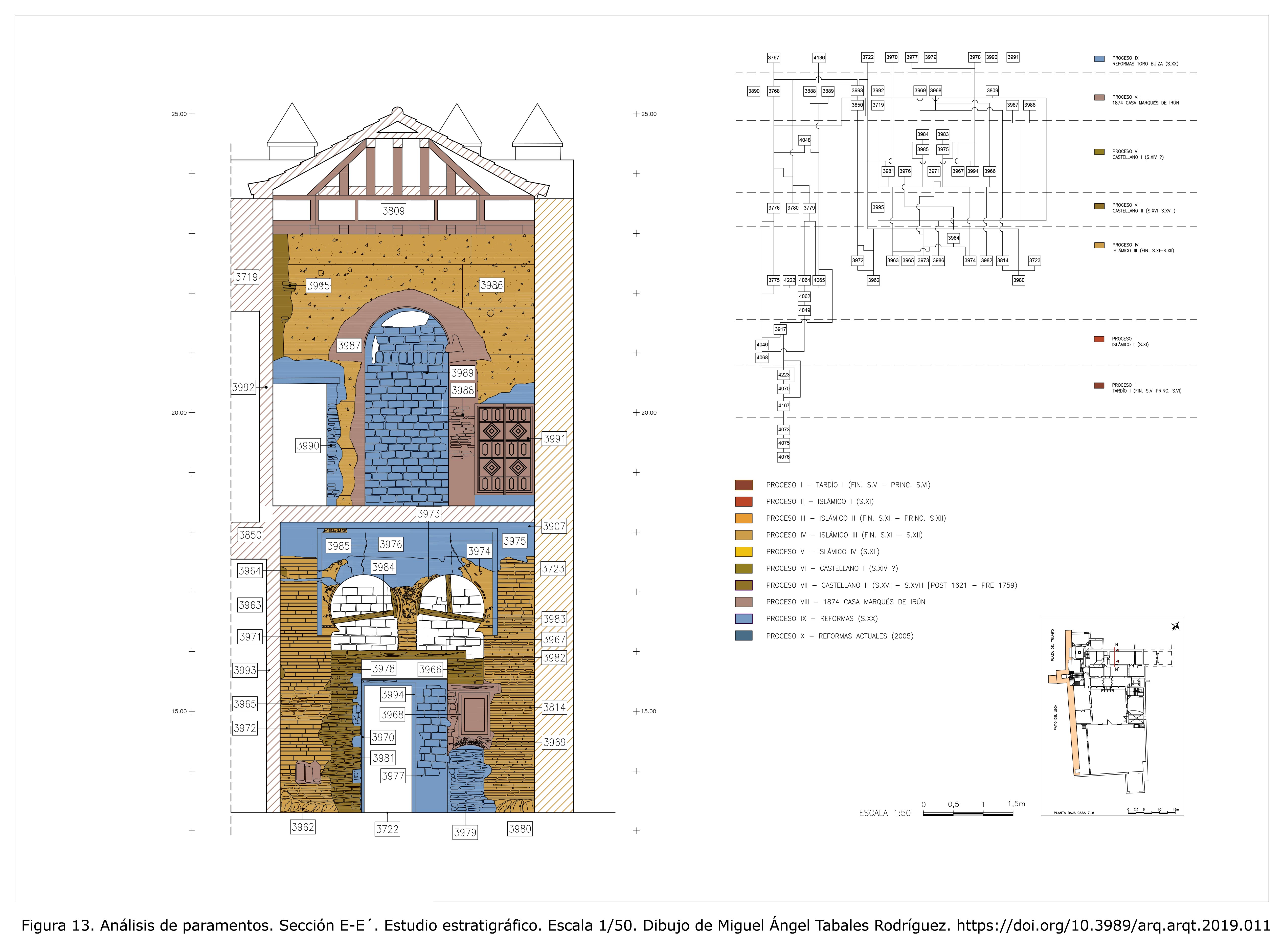Select label '3979' below the elevation
This screenshot has height=952, width=1284.
click(x=465, y=832)
